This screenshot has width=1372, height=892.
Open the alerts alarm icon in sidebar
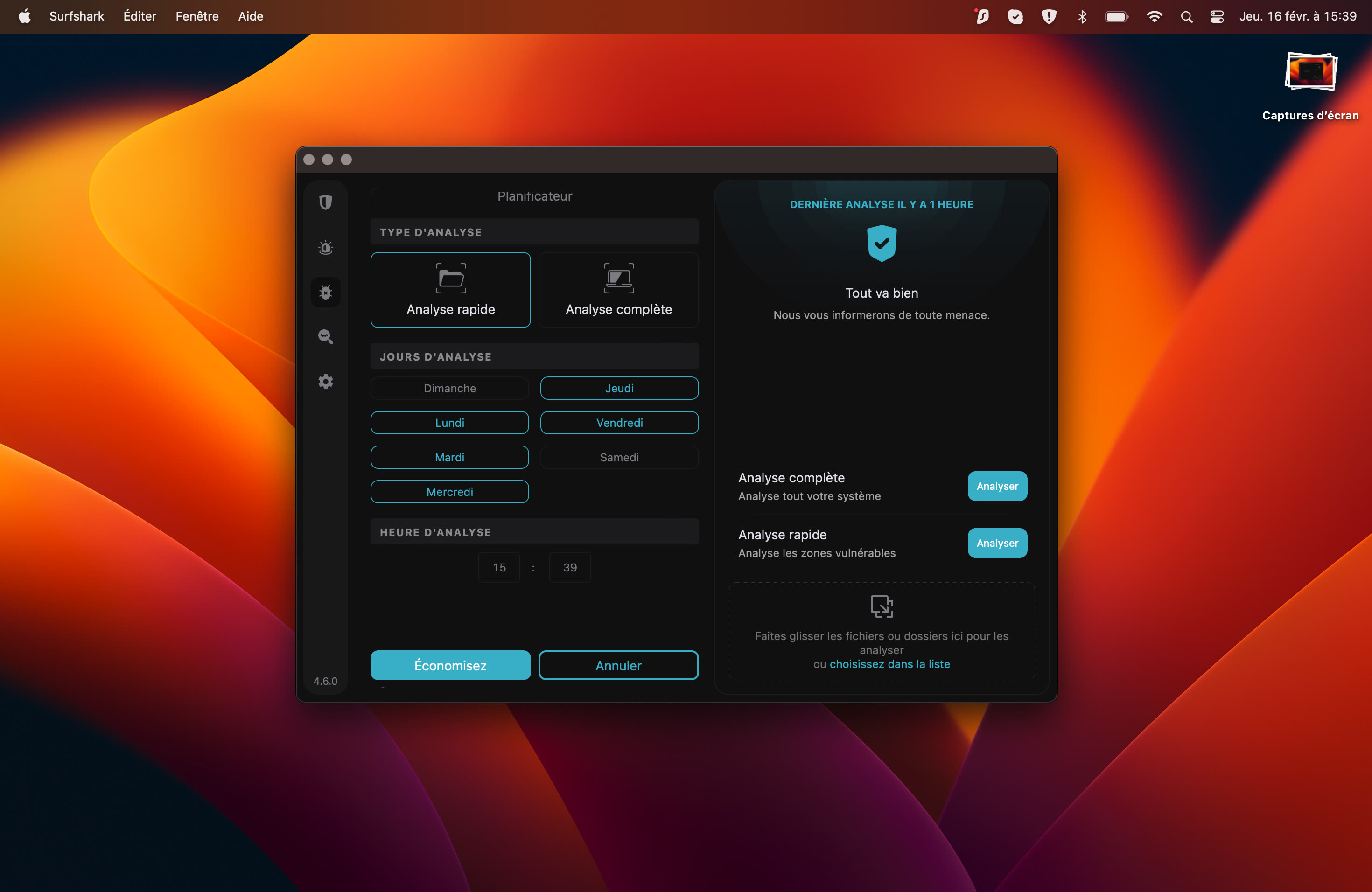click(x=326, y=248)
